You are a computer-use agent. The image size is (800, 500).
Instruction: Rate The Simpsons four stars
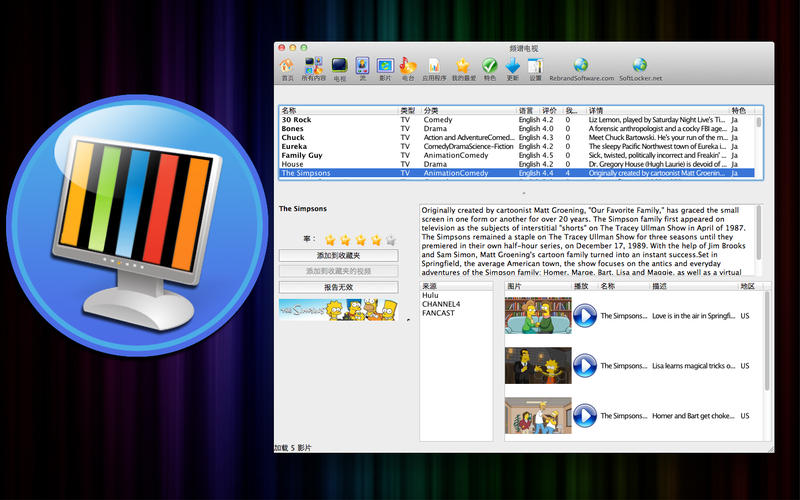(376, 240)
